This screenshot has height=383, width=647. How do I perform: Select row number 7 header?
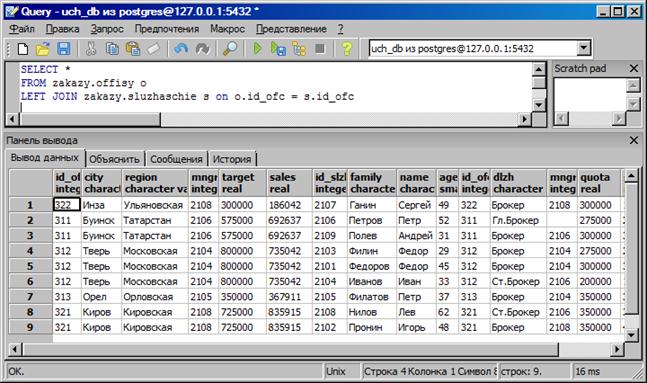coord(30,297)
